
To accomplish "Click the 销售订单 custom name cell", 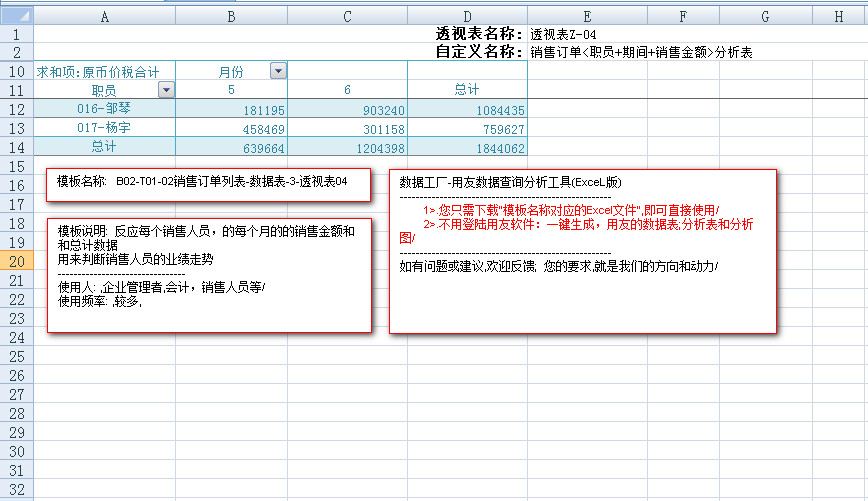I will click(x=641, y=52).
